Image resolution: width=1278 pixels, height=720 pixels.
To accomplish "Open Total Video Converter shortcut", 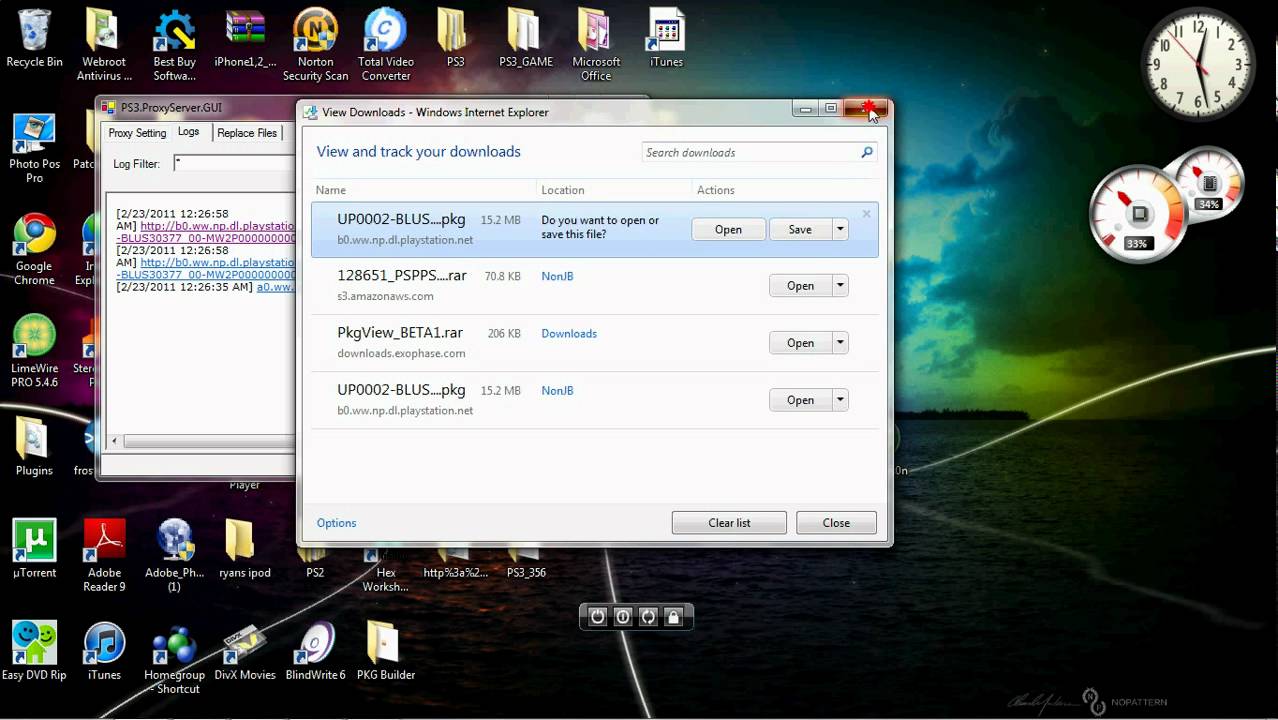I will click(385, 44).
